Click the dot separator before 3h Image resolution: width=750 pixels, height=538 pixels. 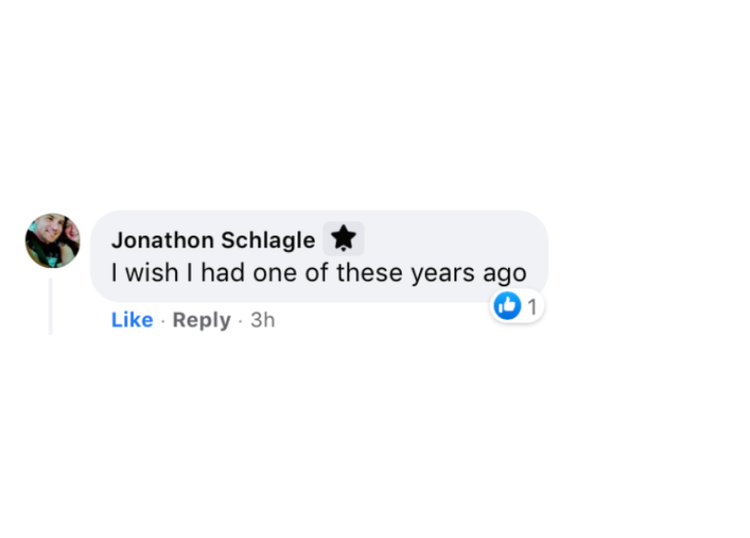pos(241,320)
